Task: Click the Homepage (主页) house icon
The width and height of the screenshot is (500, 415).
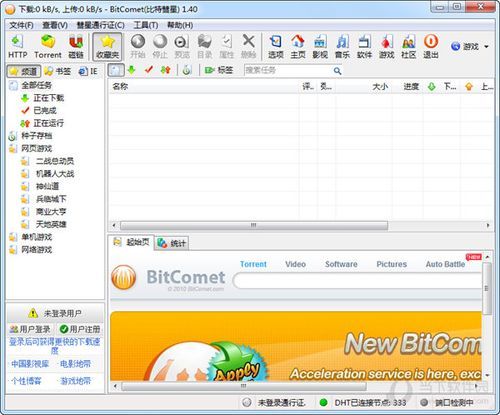Action: (298, 47)
